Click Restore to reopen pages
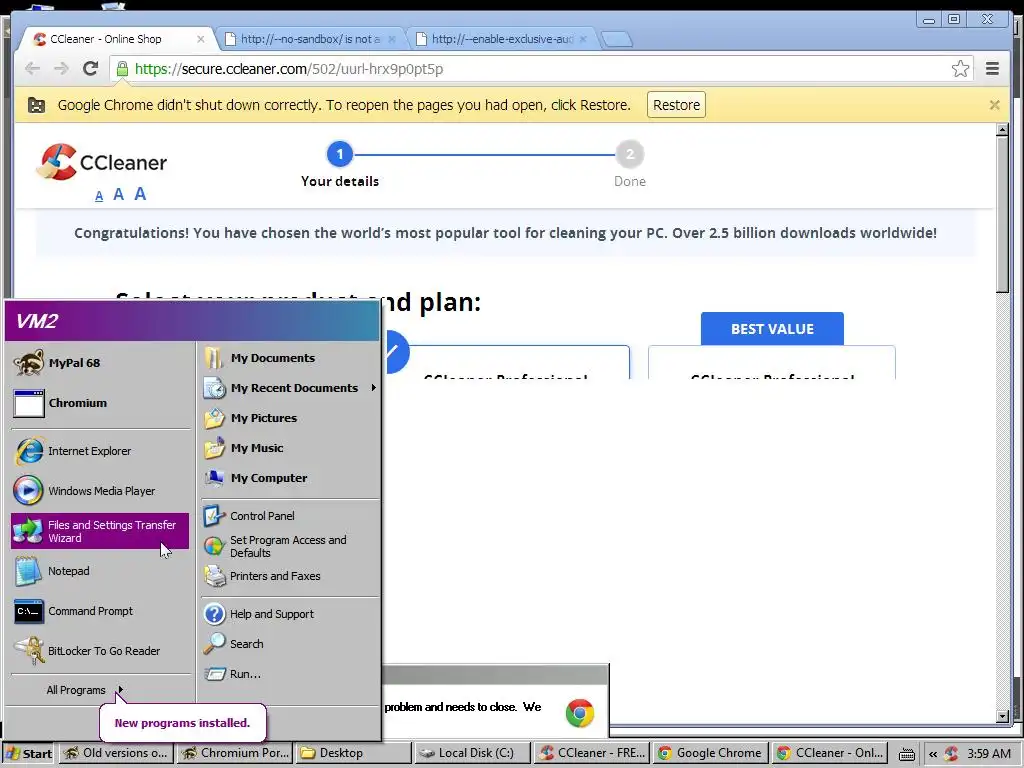 pyautogui.click(x=676, y=105)
